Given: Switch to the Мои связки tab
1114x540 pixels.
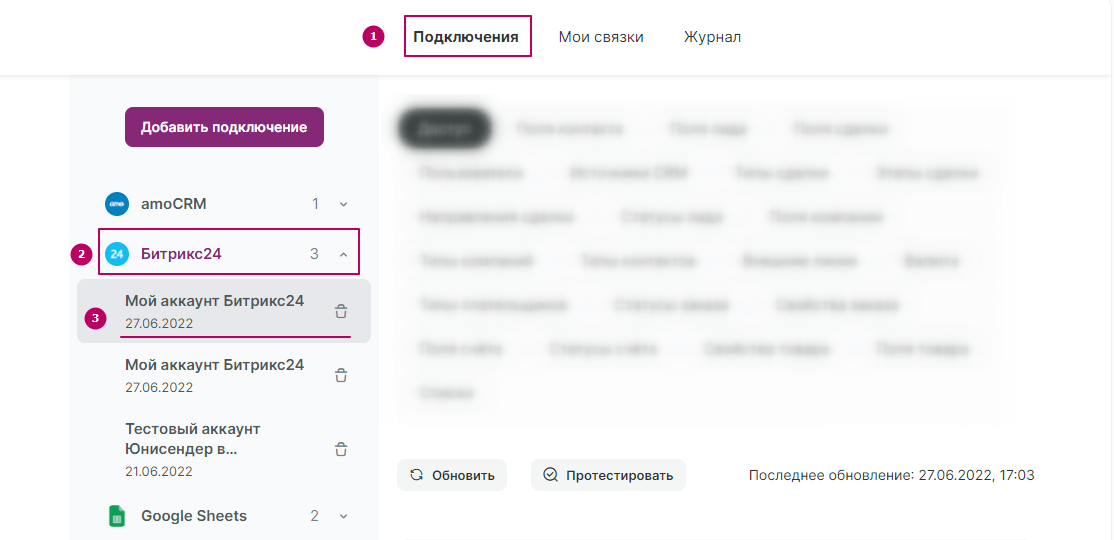Looking at the screenshot, I should click(601, 37).
